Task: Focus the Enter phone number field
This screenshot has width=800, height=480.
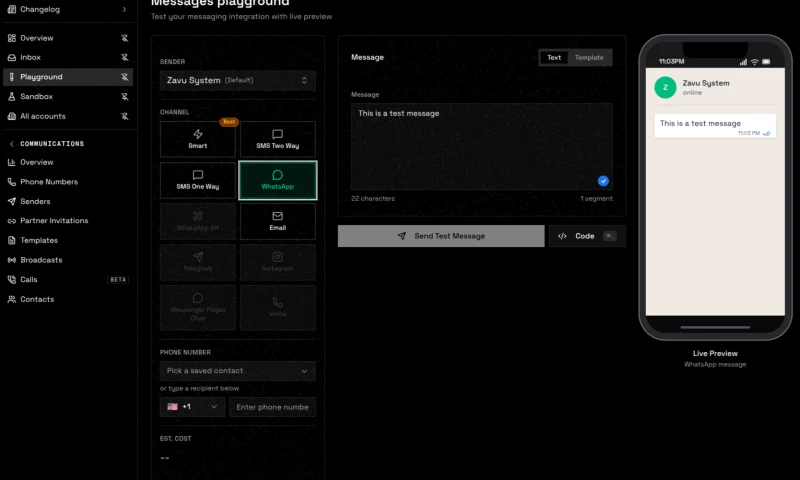Action: click(272, 407)
